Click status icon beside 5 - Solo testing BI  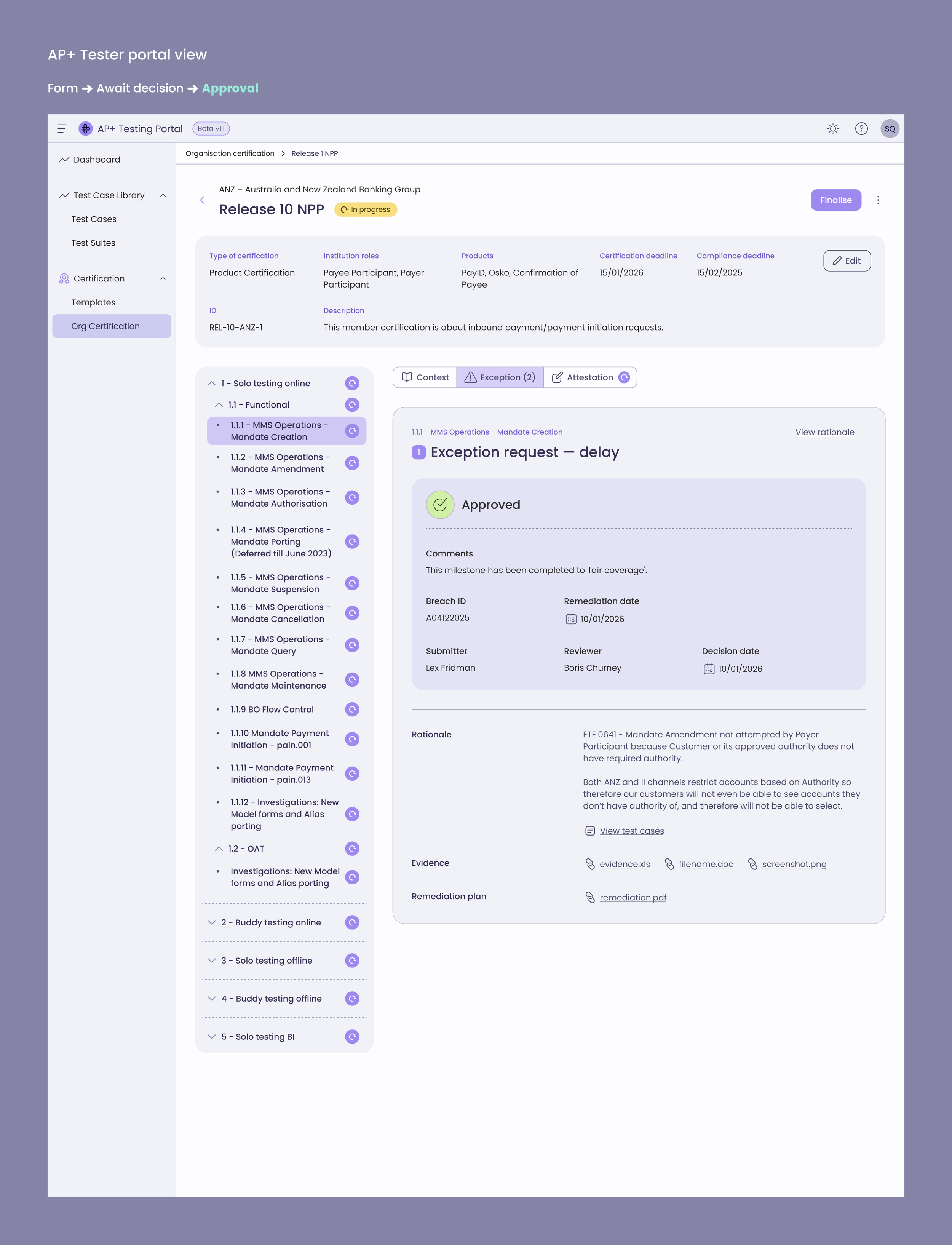pyautogui.click(x=352, y=1036)
